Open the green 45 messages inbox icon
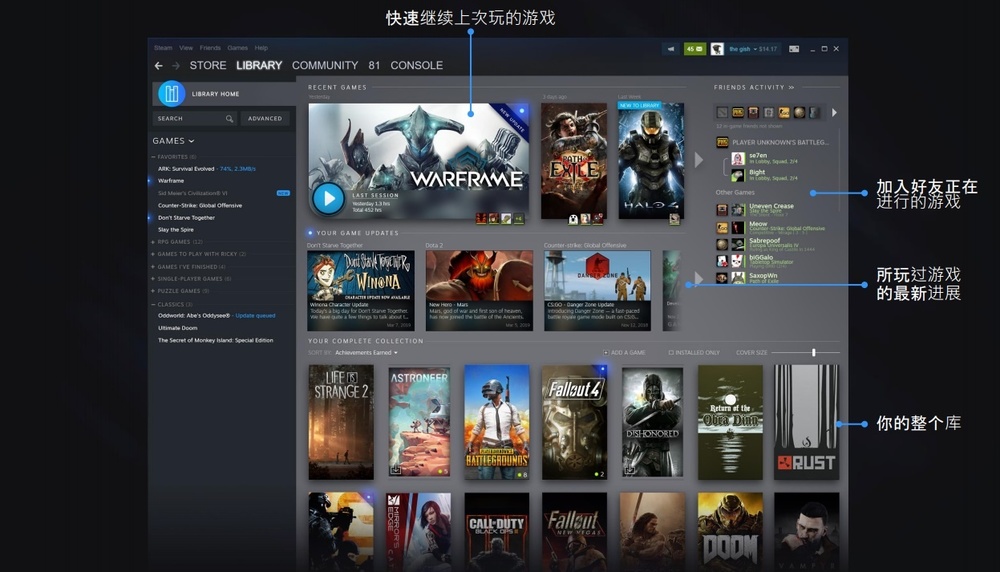 (694, 48)
